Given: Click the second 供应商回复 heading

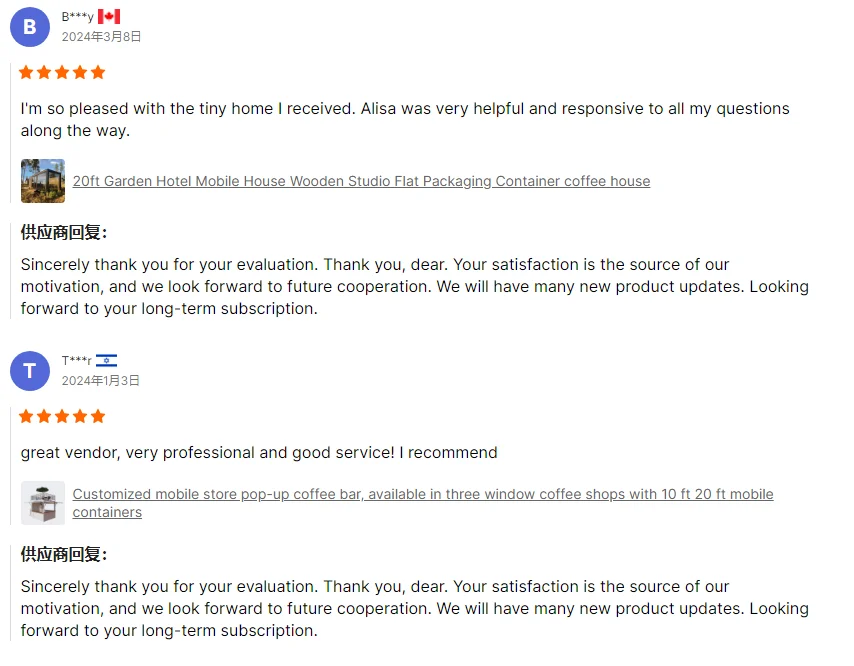Looking at the screenshot, I should click(x=64, y=554).
